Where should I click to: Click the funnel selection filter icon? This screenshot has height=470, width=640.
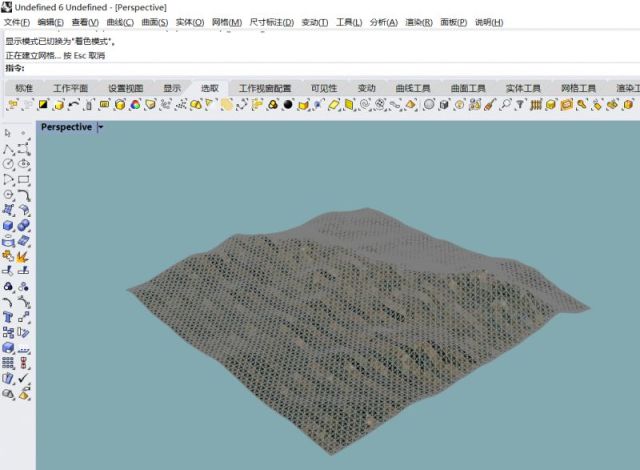point(520,105)
